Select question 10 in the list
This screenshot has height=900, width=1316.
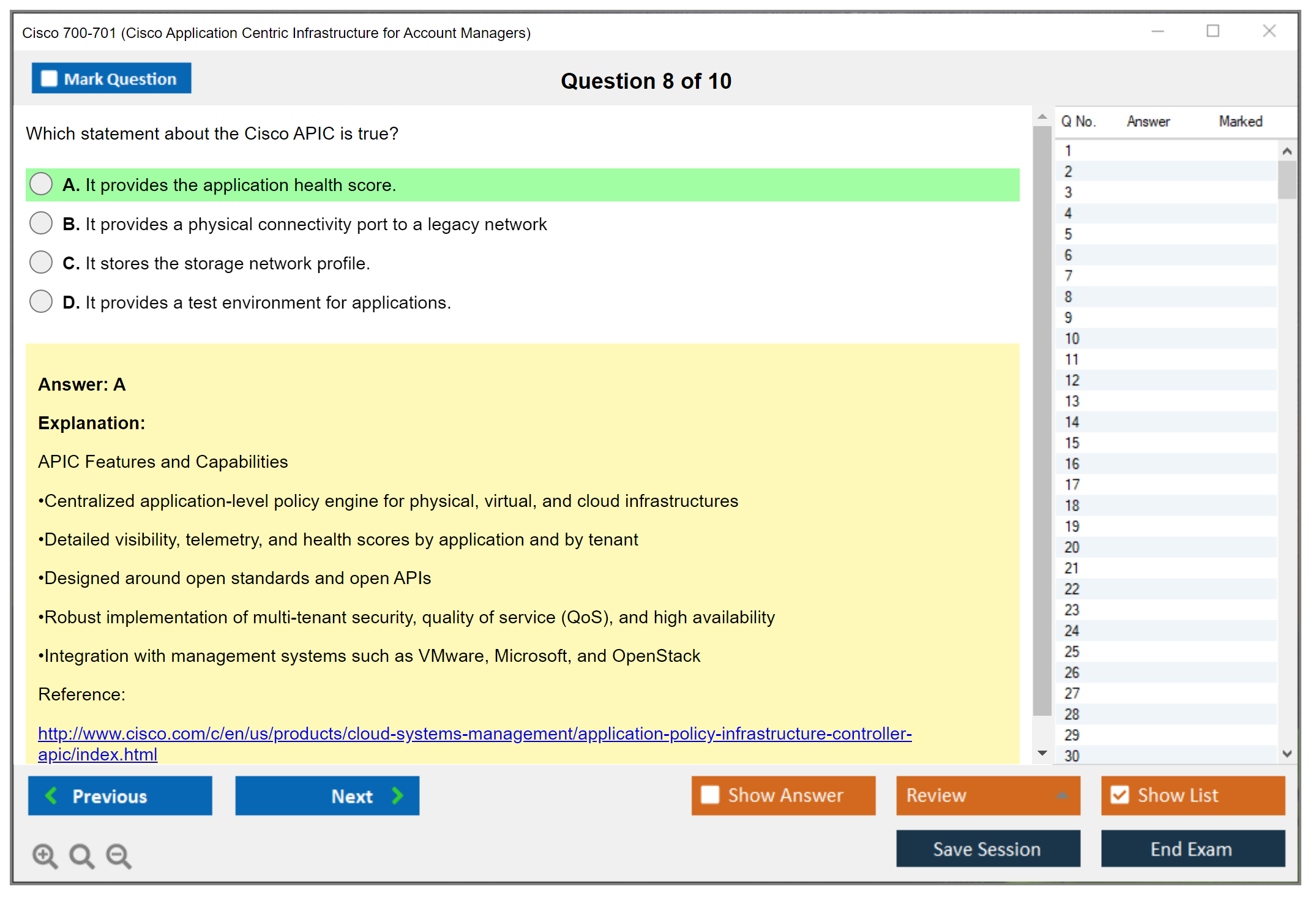(1072, 339)
